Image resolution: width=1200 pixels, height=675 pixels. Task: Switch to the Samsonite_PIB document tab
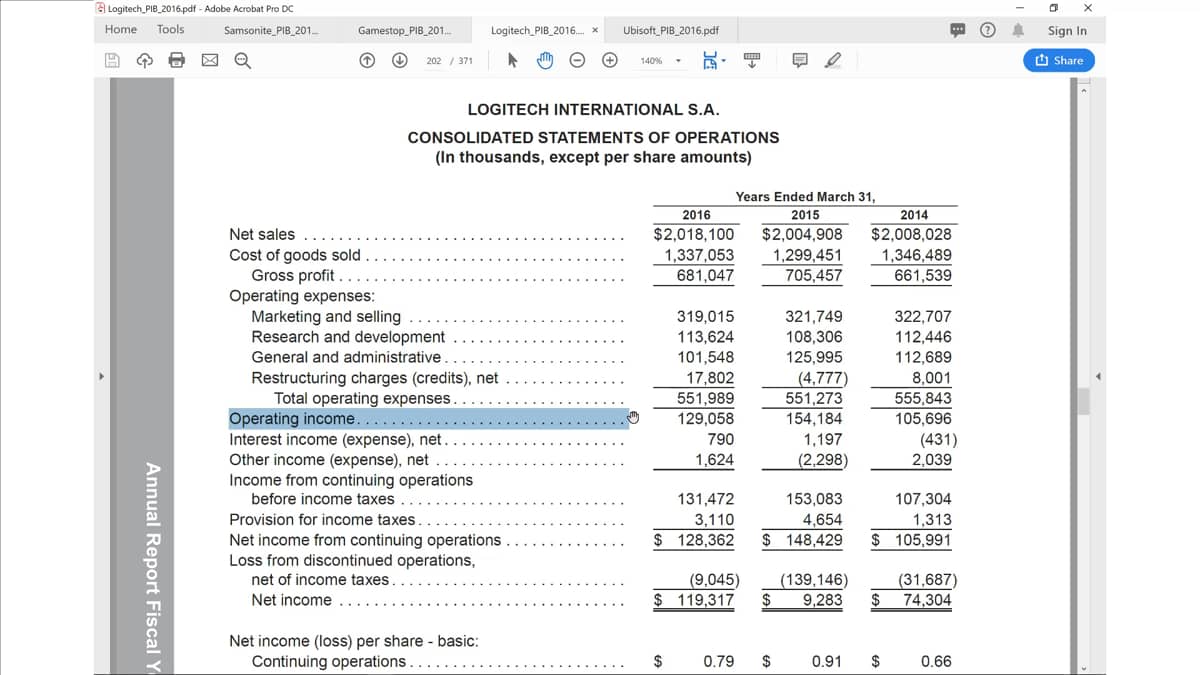pyautogui.click(x=271, y=30)
